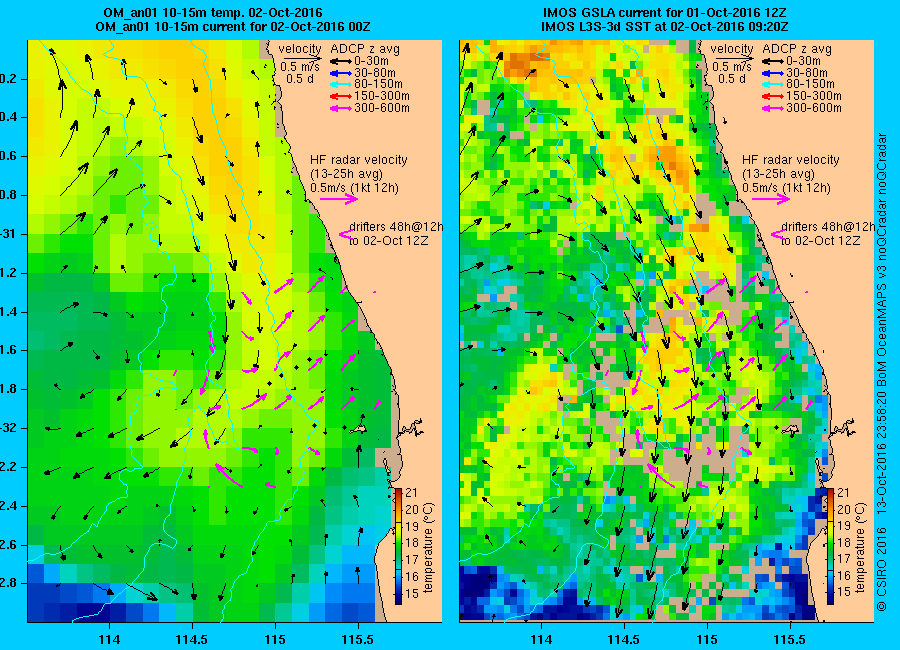Image resolution: width=900 pixels, height=650 pixels.
Task: Click the small island off the coast in OM_an01 map
Action: (x=359, y=428)
